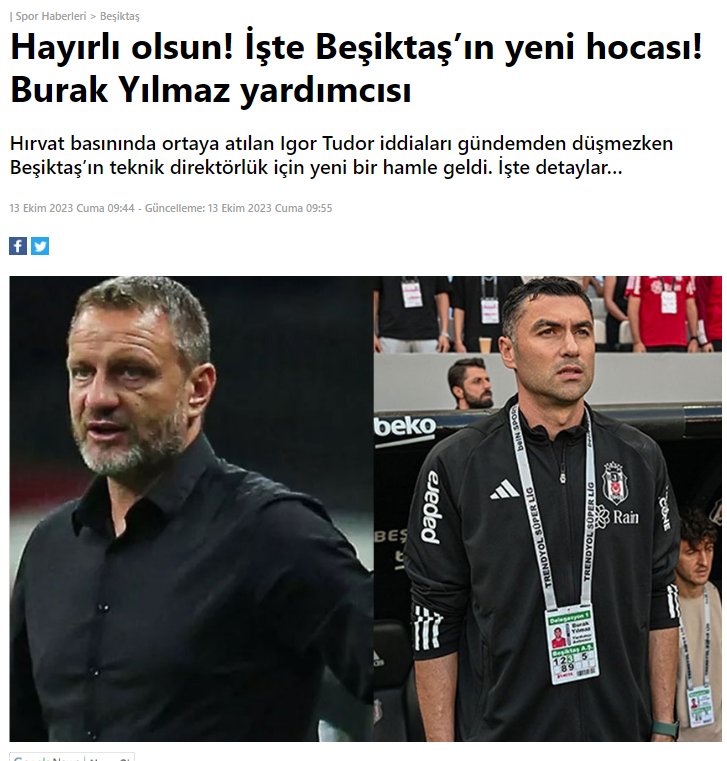This screenshot has width=727, height=761.
Task: Share the article on Facebook
Action: pyautogui.click(x=18, y=246)
